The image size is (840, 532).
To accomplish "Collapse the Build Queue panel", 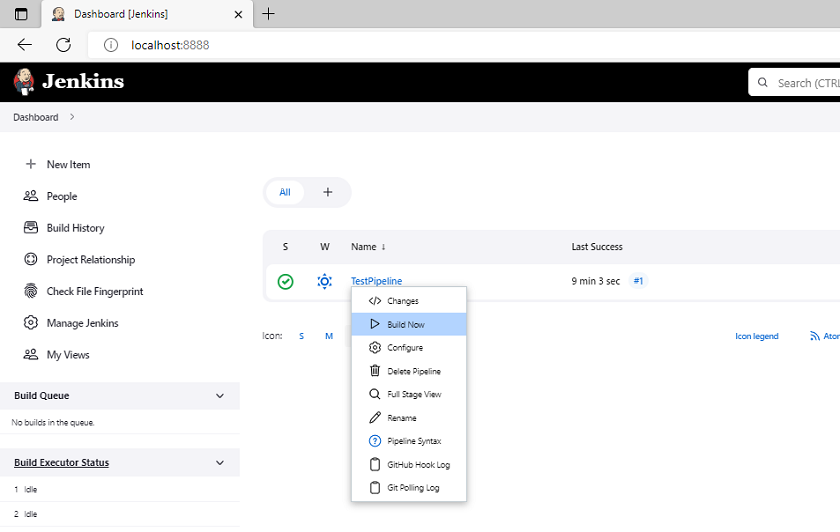I will tap(220, 395).
